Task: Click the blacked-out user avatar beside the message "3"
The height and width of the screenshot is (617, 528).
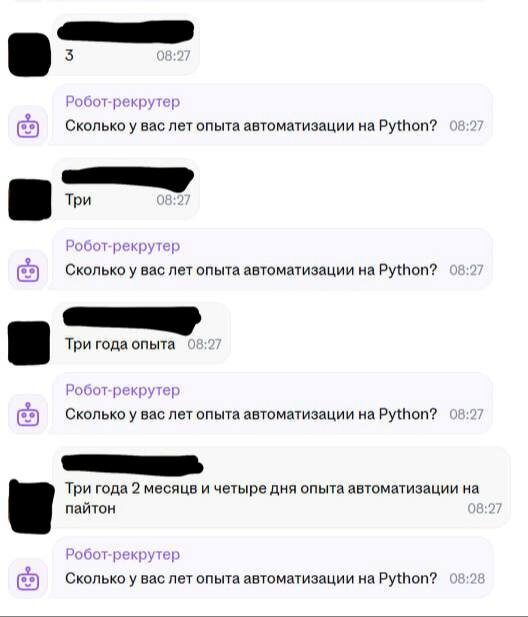Action: click(x=30, y=55)
